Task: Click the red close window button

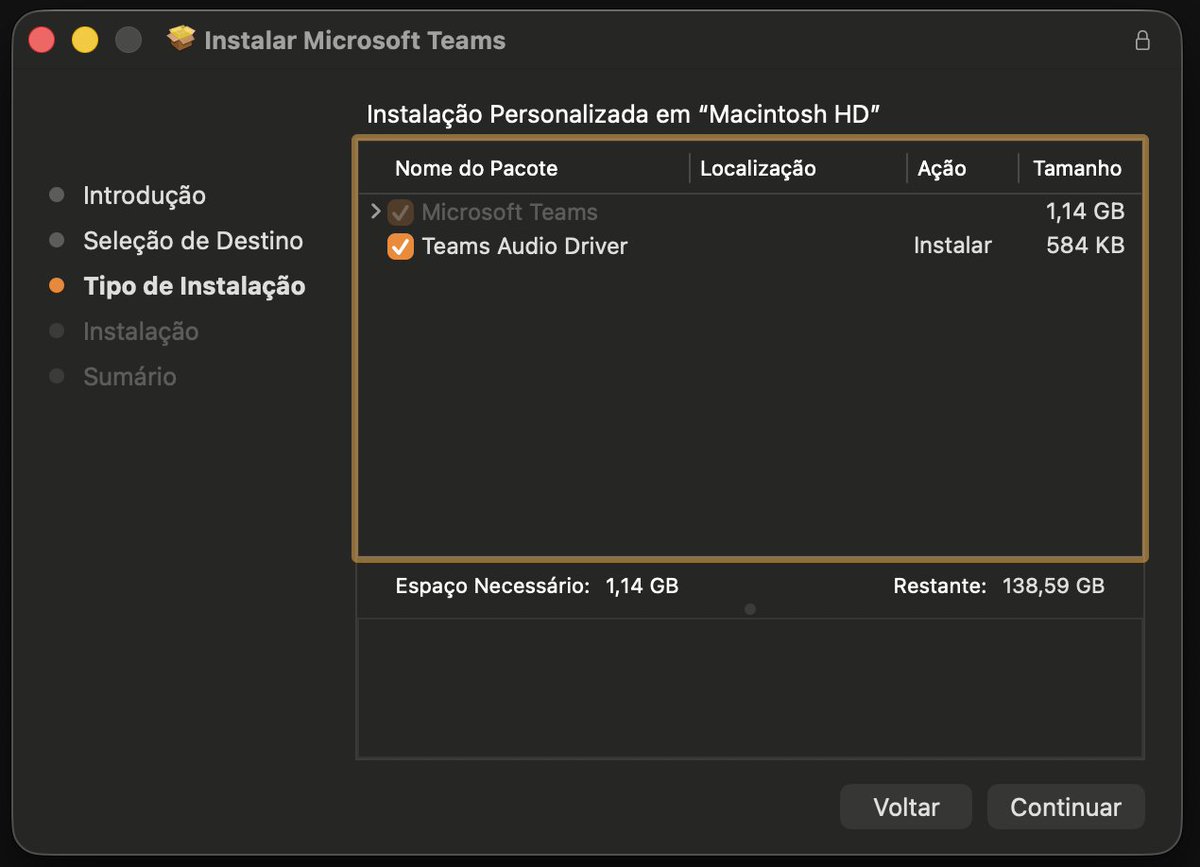Action: (41, 40)
